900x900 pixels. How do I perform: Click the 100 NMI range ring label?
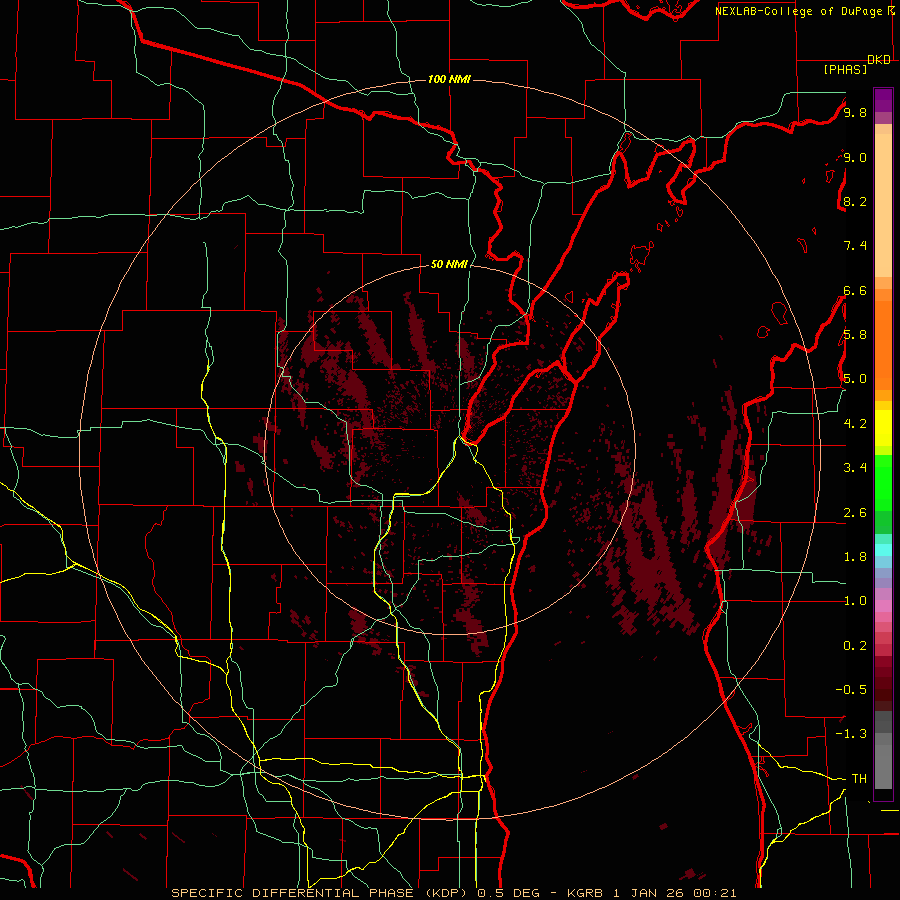(x=449, y=79)
